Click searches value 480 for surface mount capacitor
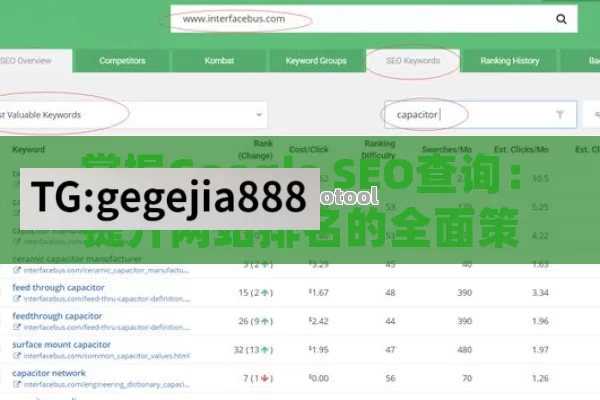This screenshot has height=400, width=600. 465,350
